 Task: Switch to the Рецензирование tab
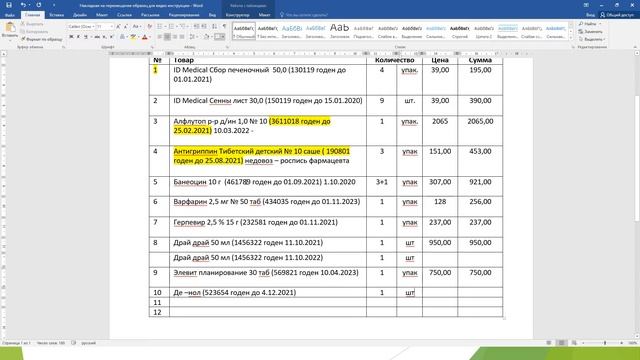[x=184, y=15]
